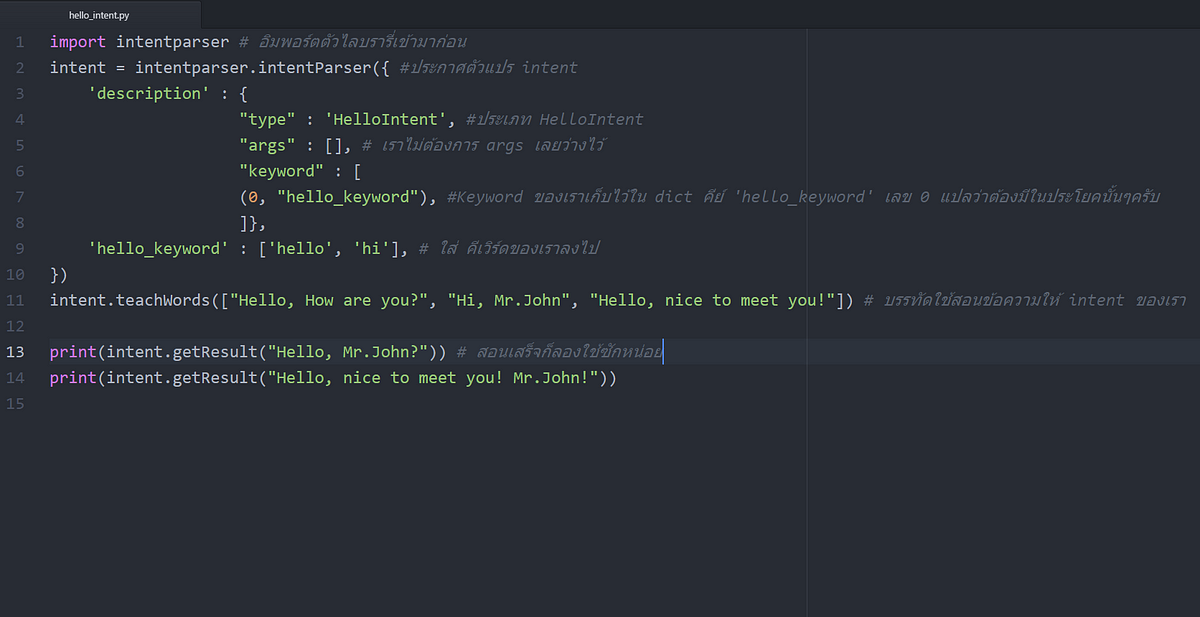Click the empty line 12 in the editor

[400, 326]
